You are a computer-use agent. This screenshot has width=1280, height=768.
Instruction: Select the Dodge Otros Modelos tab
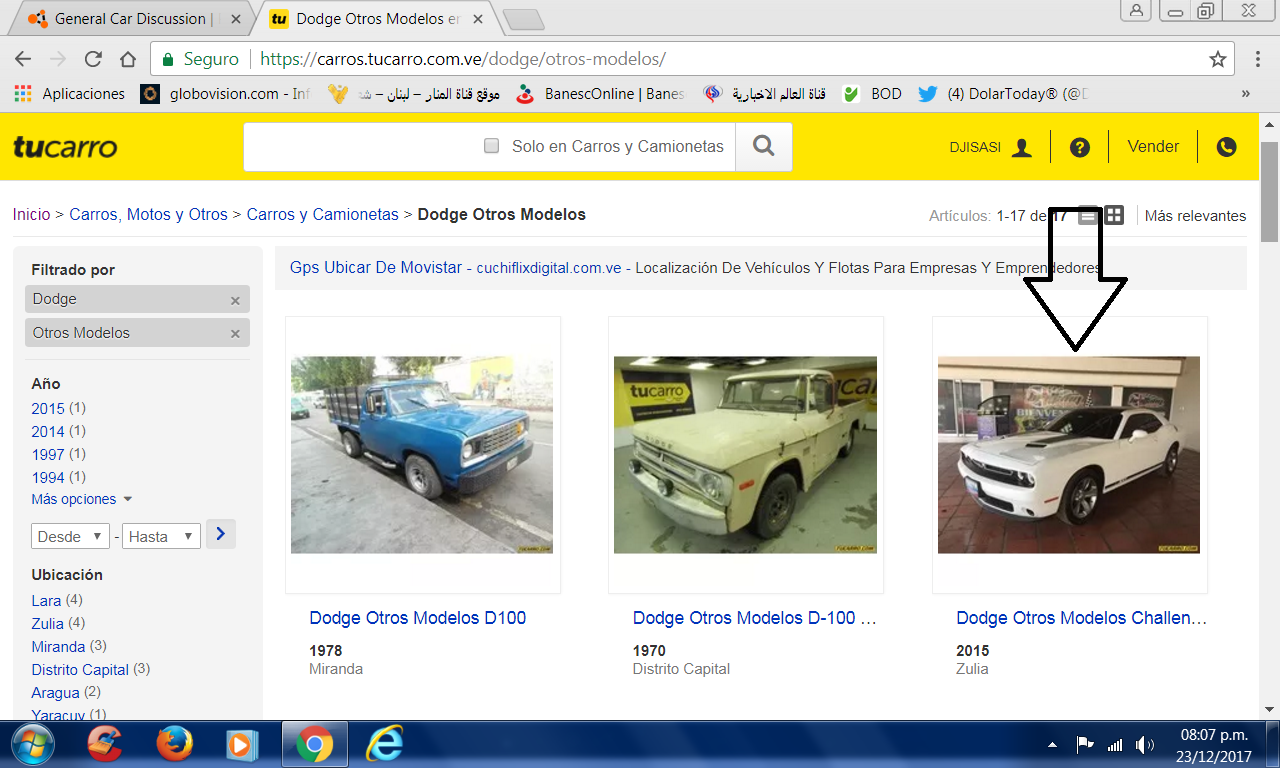[x=375, y=18]
